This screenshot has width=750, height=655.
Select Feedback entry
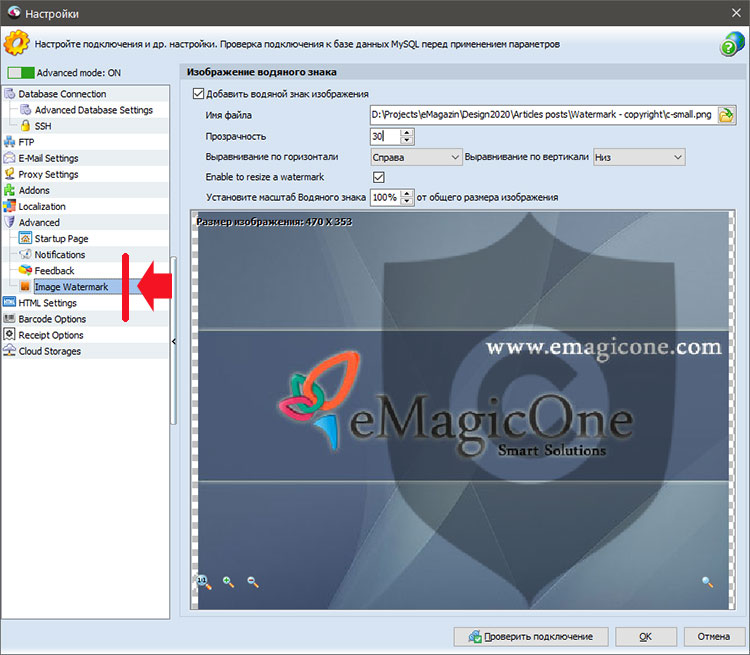coord(55,270)
